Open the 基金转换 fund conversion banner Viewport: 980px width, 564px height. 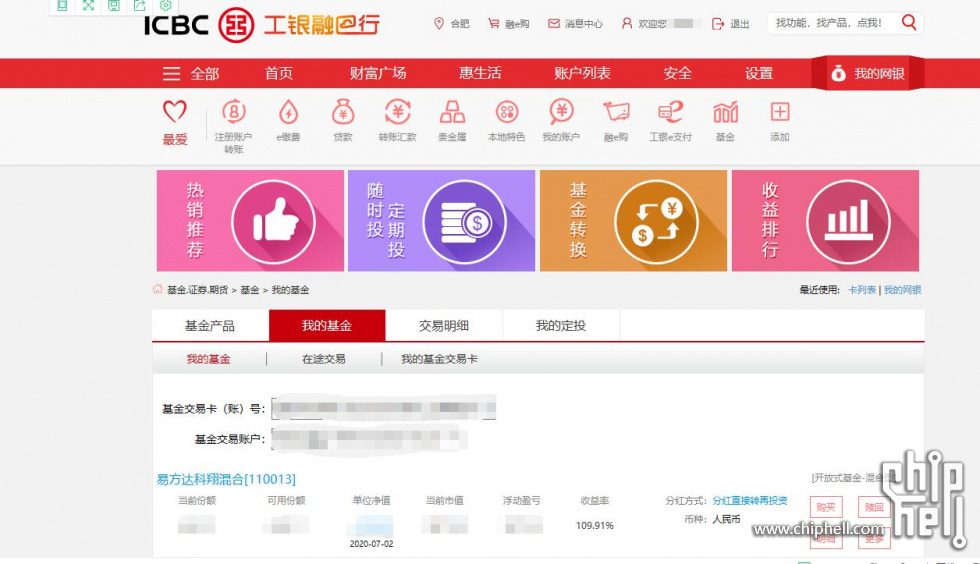[633, 221]
